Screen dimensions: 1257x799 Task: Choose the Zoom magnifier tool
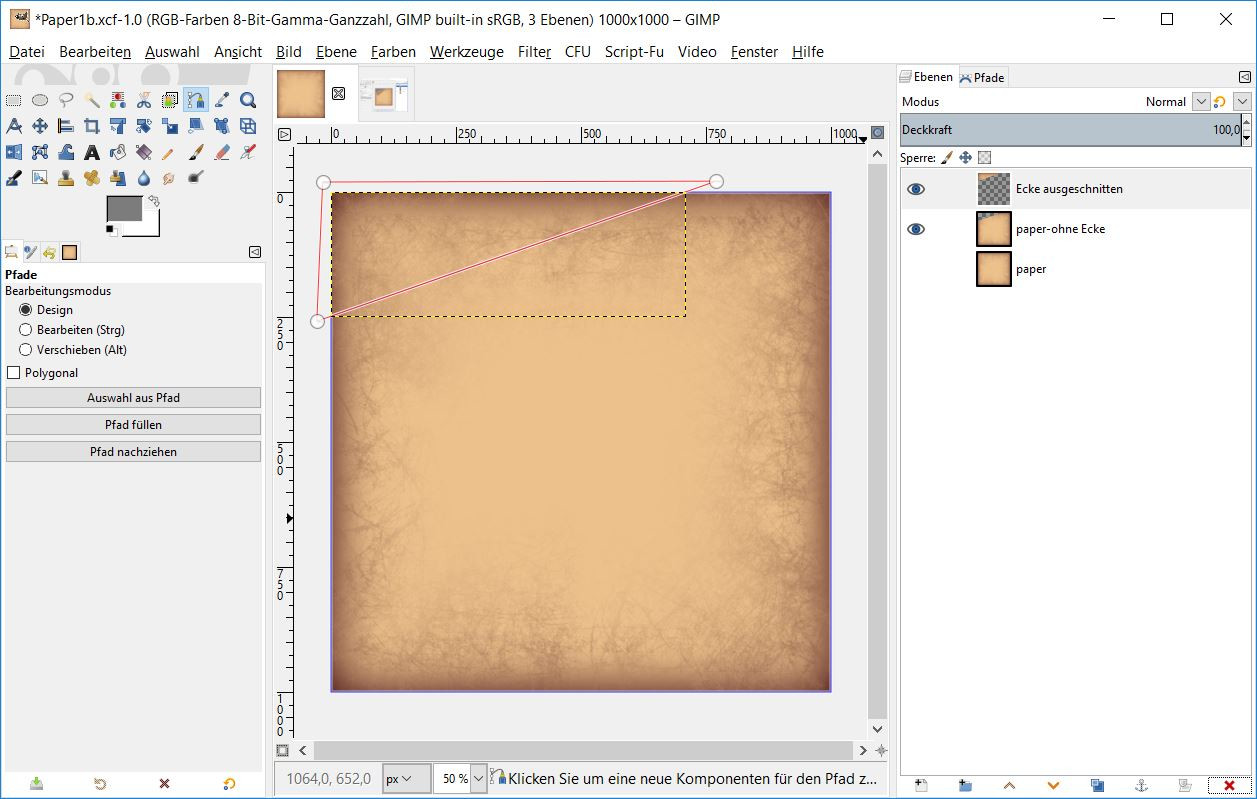click(248, 100)
